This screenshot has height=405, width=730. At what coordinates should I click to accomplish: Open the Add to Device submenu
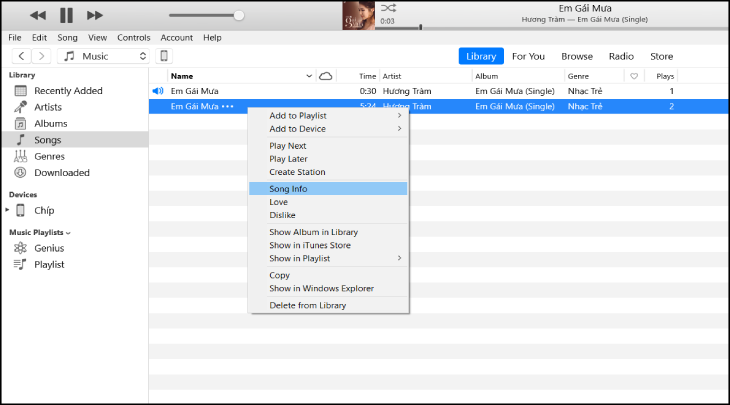click(328, 129)
